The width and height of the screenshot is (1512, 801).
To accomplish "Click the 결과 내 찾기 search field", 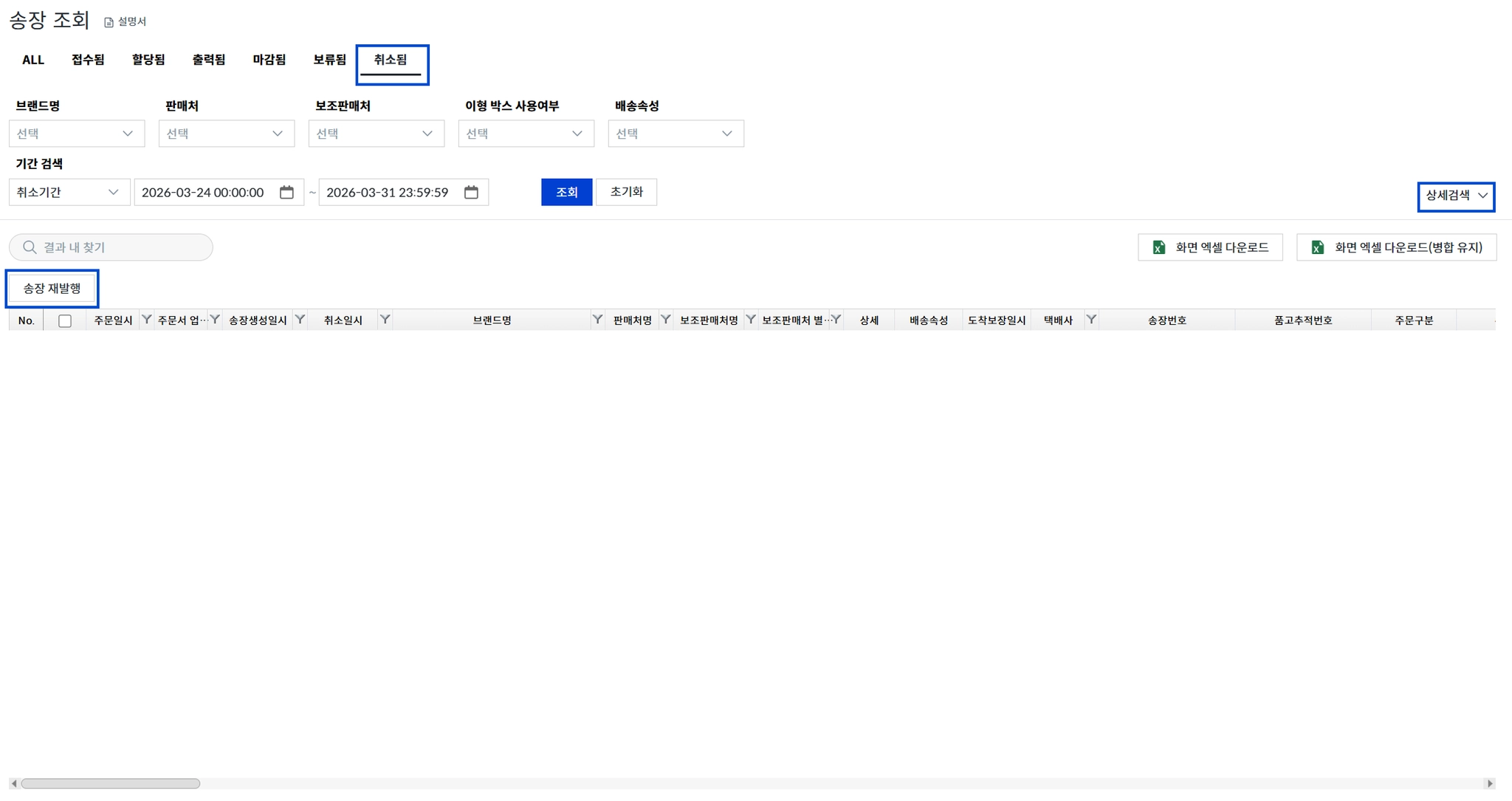I will click(x=118, y=247).
